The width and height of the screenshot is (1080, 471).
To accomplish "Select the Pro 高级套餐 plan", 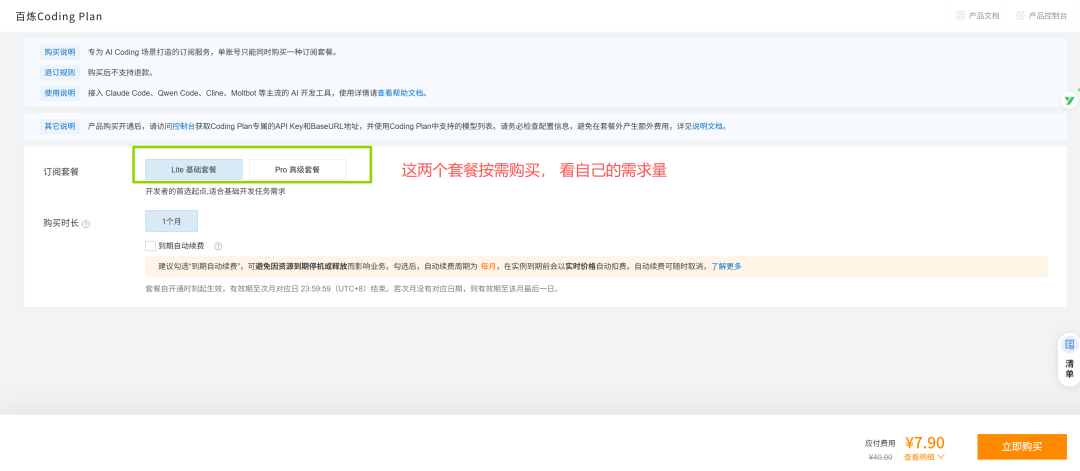I will coord(297,169).
